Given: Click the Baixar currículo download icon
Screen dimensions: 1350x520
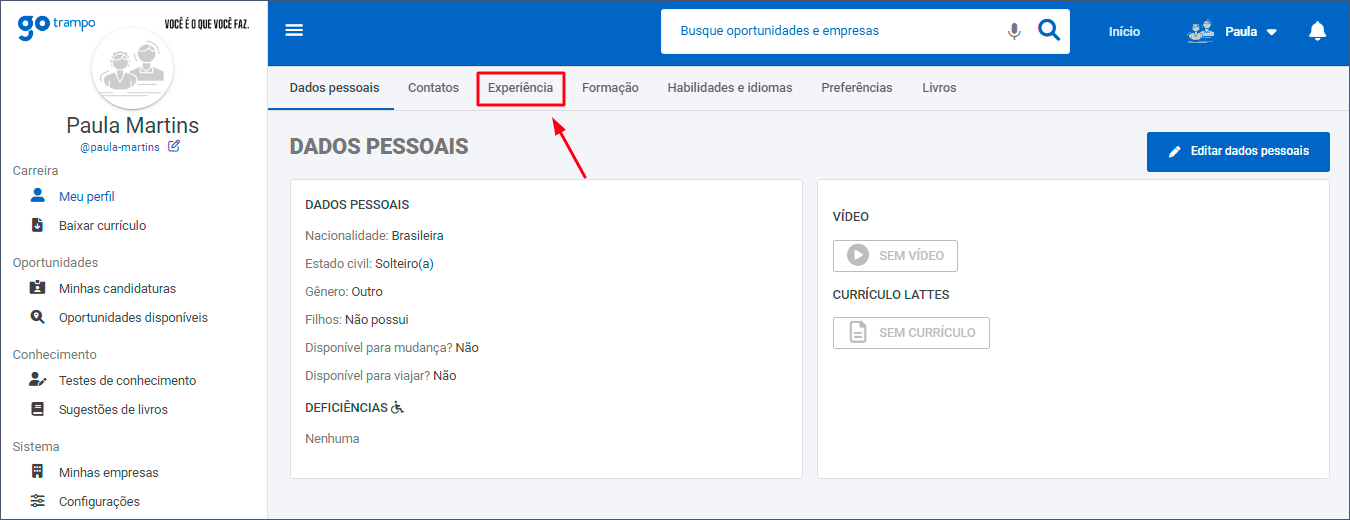Looking at the screenshot, I should pos(38,225).
